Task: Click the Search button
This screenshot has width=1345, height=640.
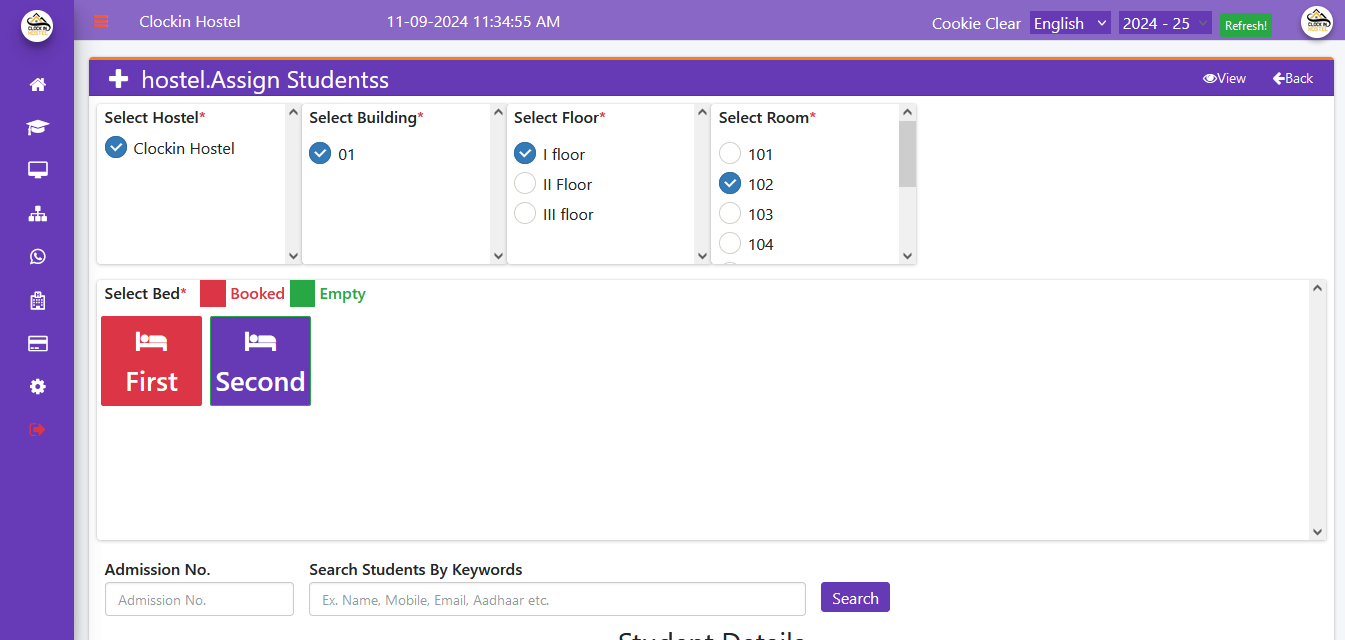Action: point(855,598)
